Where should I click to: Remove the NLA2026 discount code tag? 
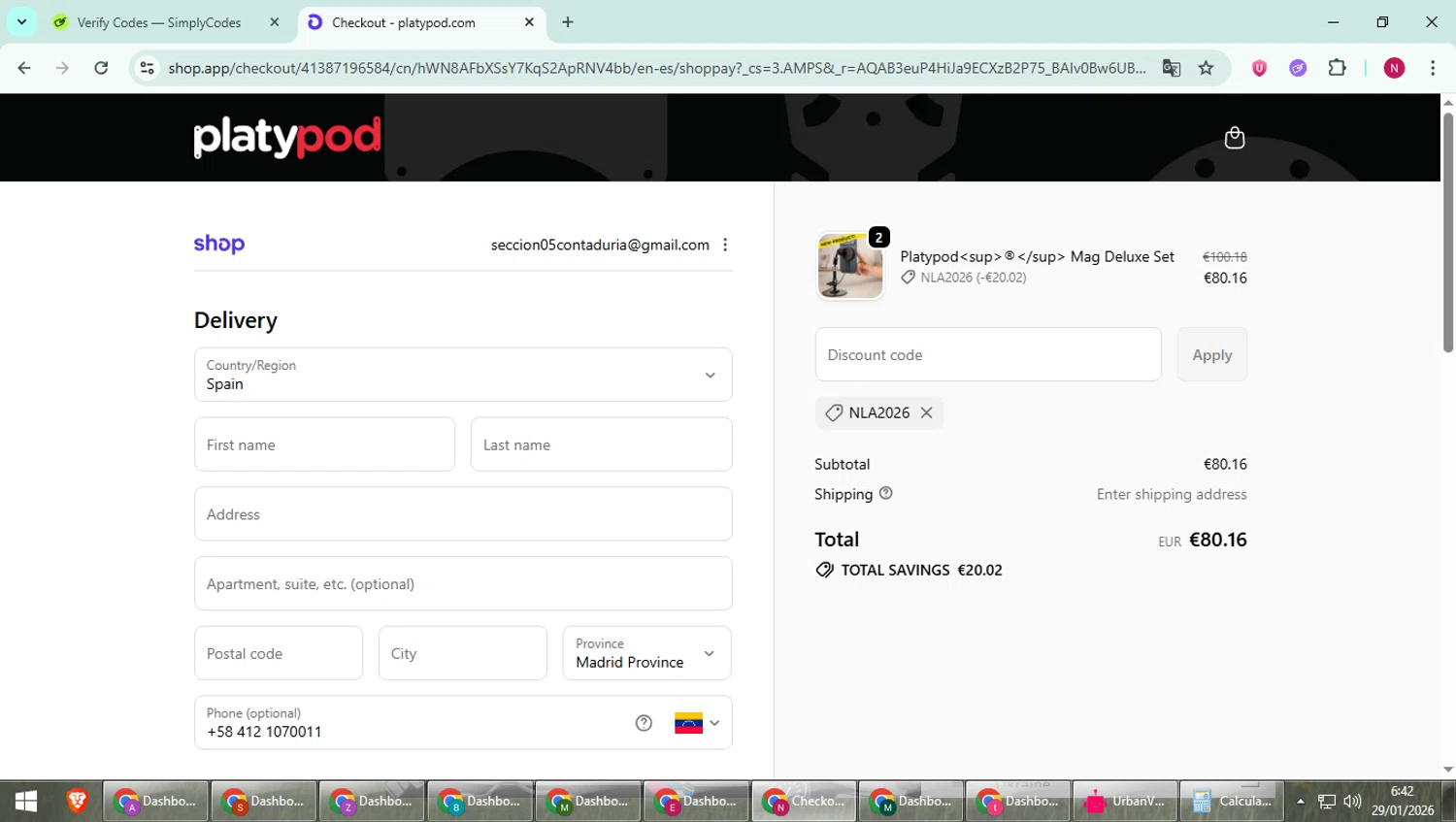pyautogui.click(x=927, y=412)
